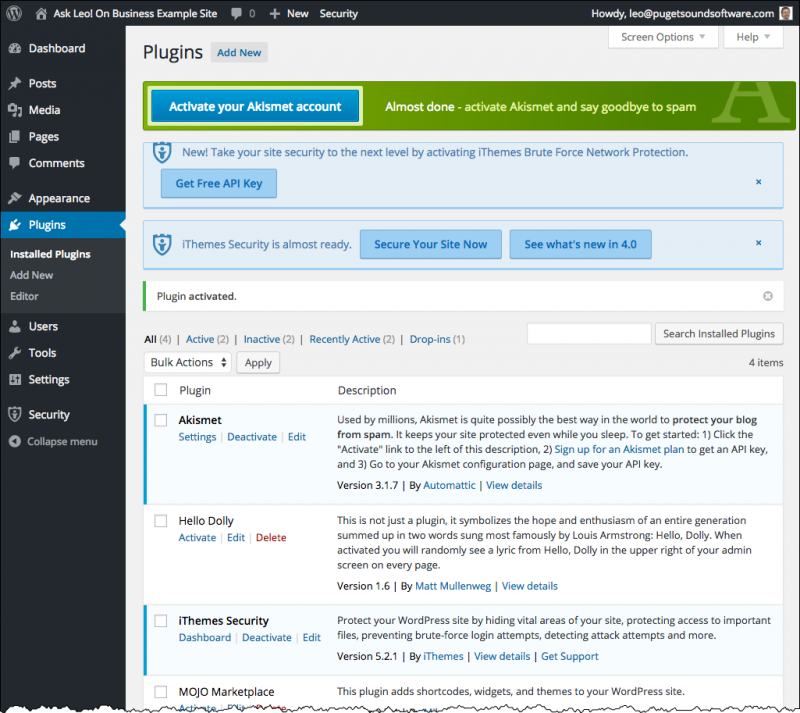Click the Plugins plug icon in sidebar
This screenshot has height=713, width=800.
(15, 225)
